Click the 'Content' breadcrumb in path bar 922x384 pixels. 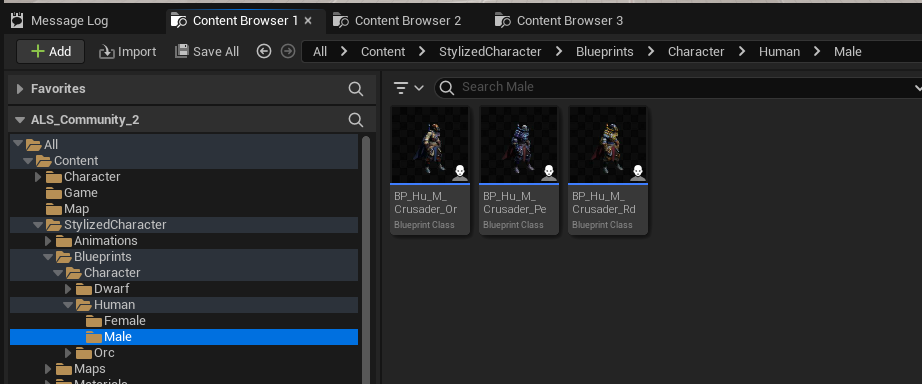pos(383,52)
